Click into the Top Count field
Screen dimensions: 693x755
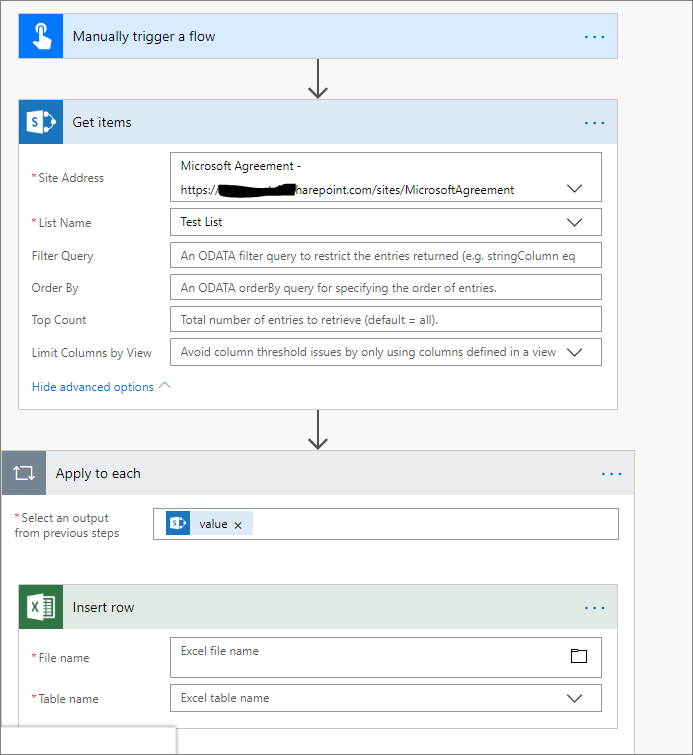coord(385,320)
